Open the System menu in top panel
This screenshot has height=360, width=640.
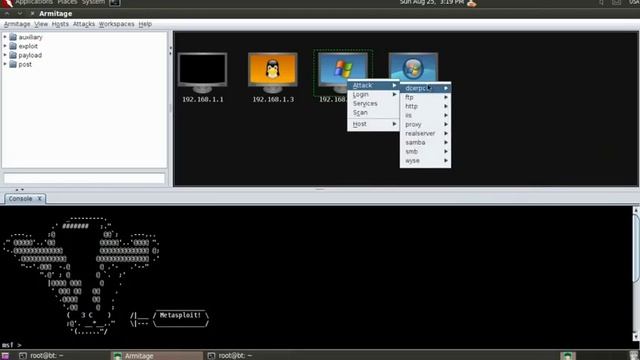(x=93, y=2)
